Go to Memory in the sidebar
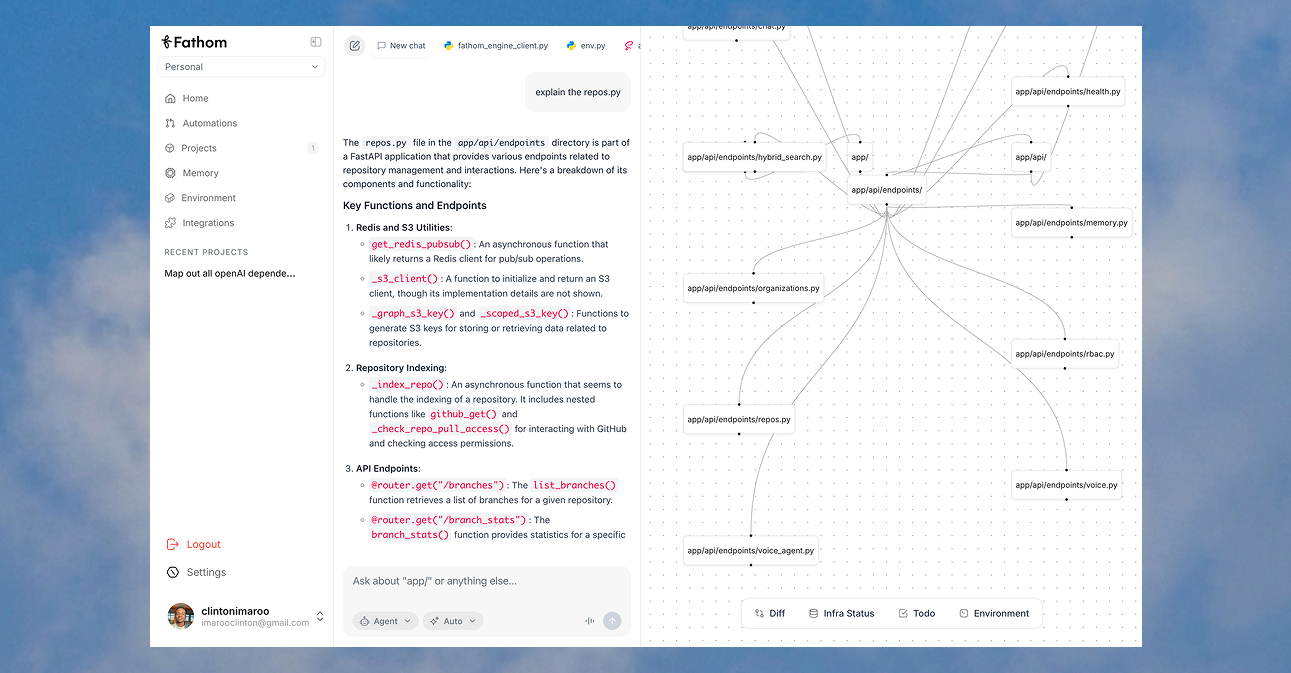The height and width of the screenshot is (673, 1291). point(200,173)
